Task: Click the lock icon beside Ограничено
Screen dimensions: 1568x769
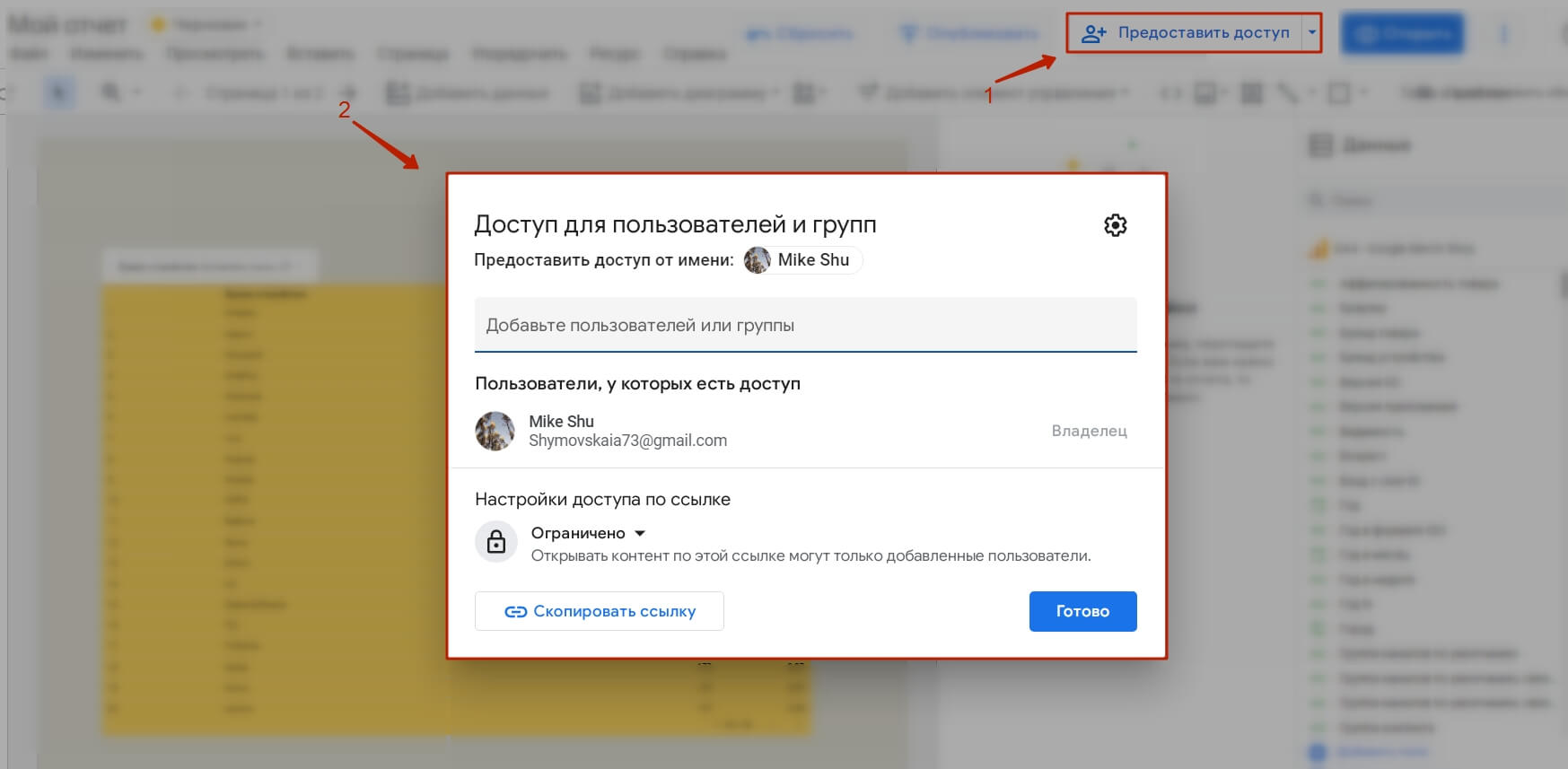Action: pos(496,542)
